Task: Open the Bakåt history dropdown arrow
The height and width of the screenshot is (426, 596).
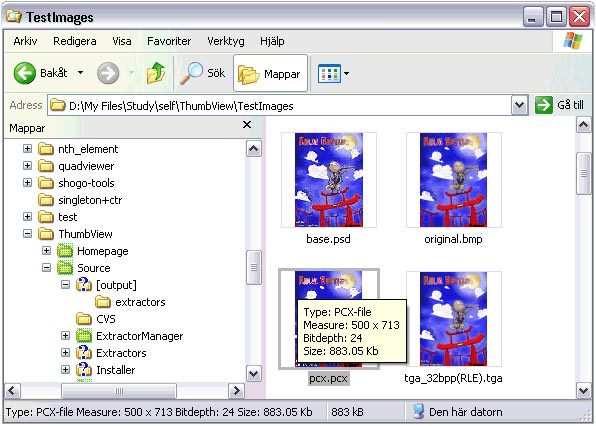Action: [x=81, y=73]
